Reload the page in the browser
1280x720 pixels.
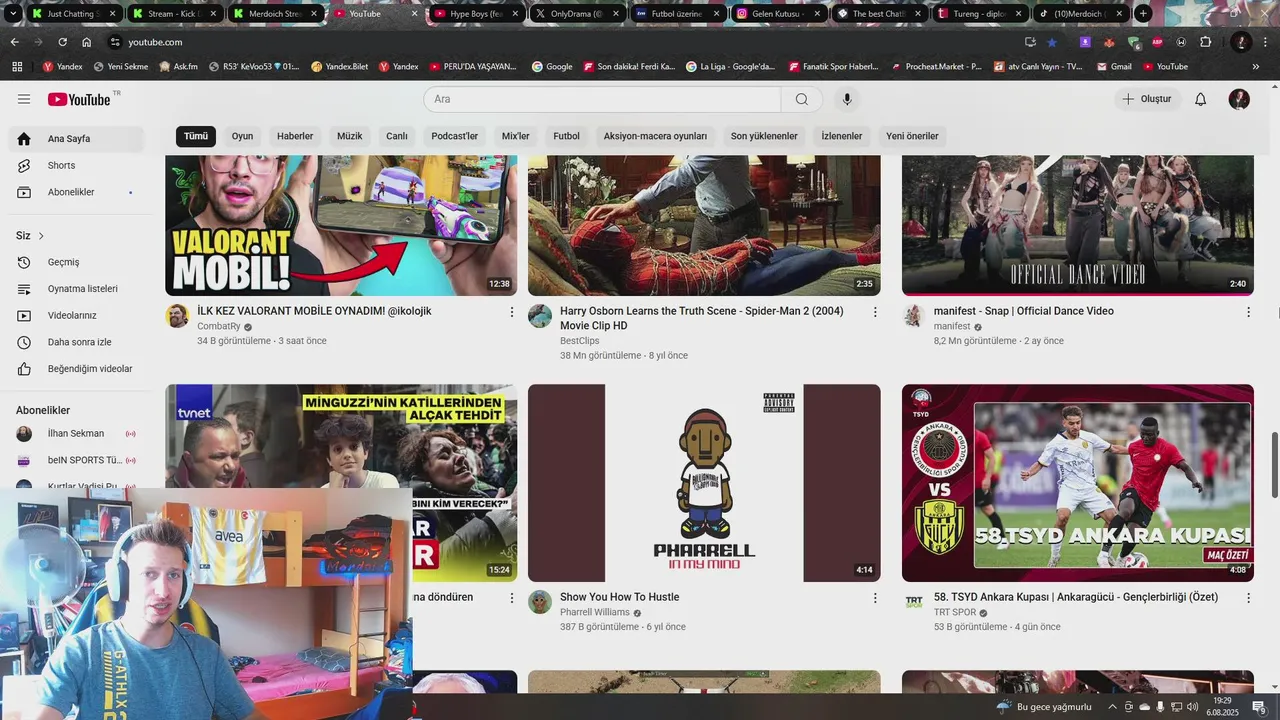(x=62, y=42)
